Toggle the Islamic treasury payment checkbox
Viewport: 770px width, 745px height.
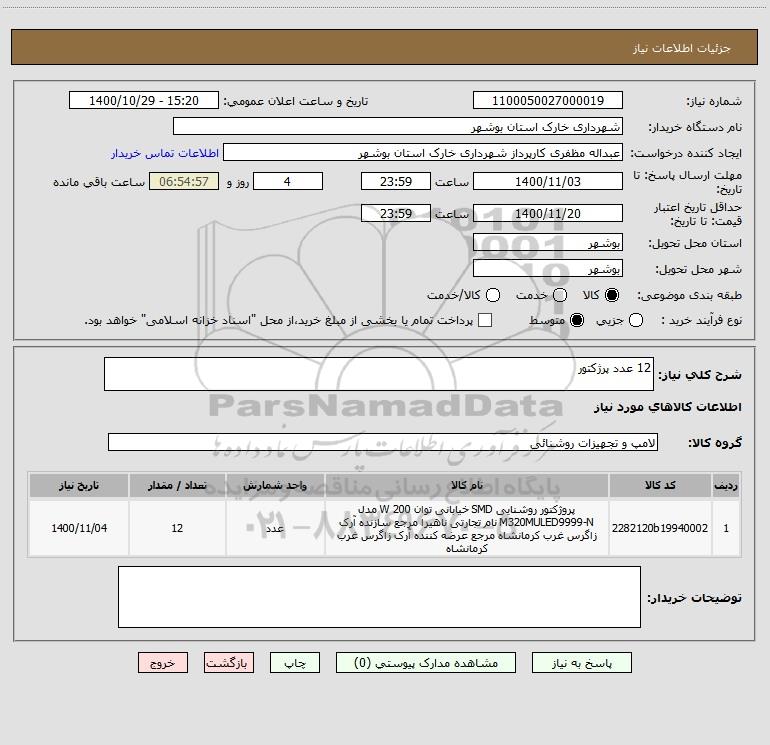click(485, 320)
